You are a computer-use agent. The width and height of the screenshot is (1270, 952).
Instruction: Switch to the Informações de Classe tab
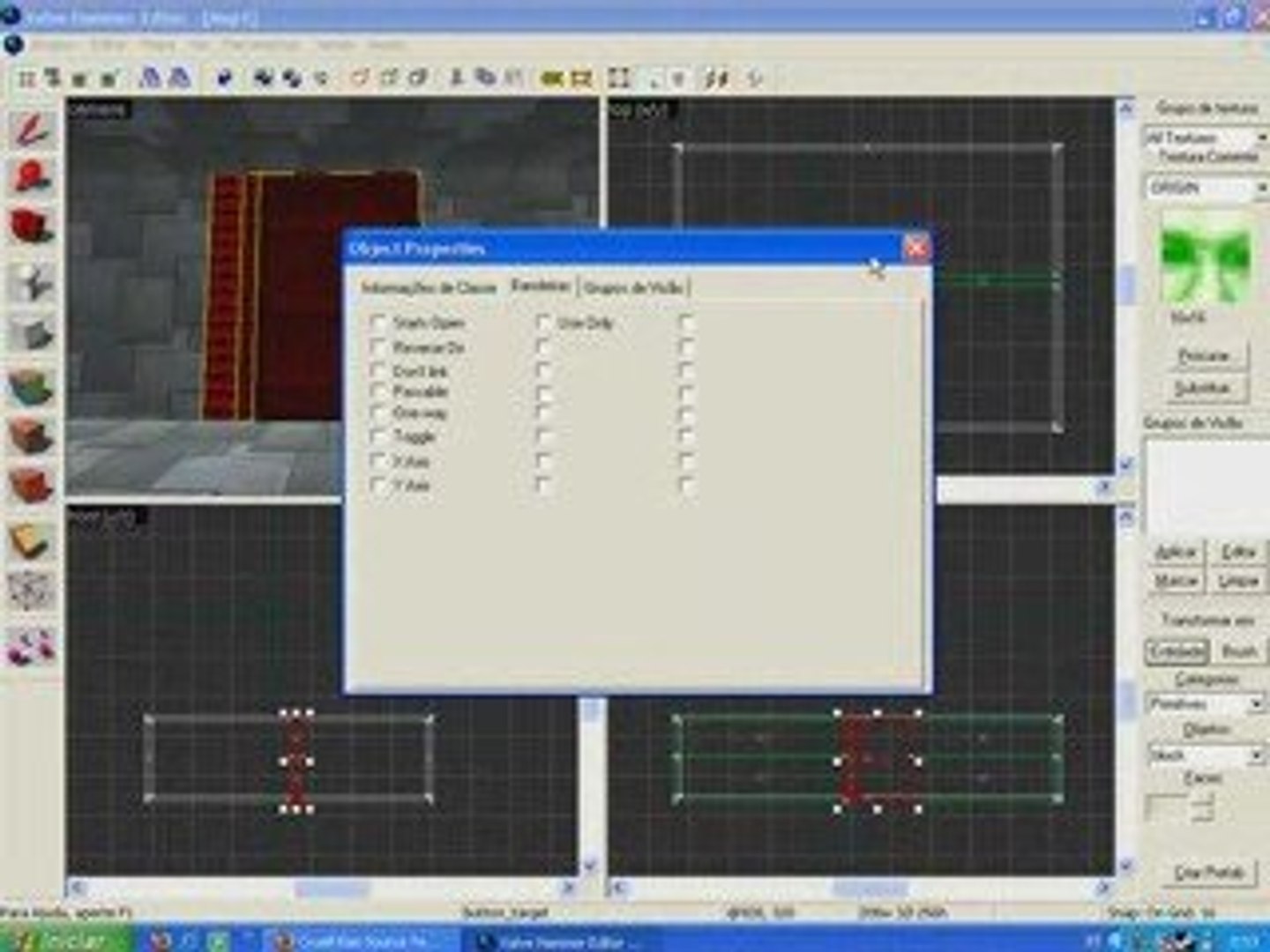(x=429, y=287)
